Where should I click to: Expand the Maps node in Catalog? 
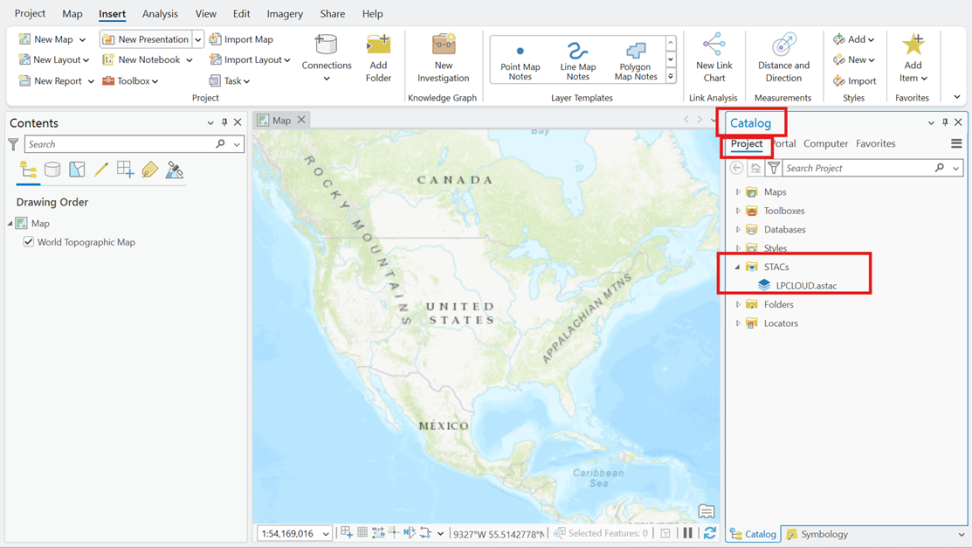click(738, 192)
